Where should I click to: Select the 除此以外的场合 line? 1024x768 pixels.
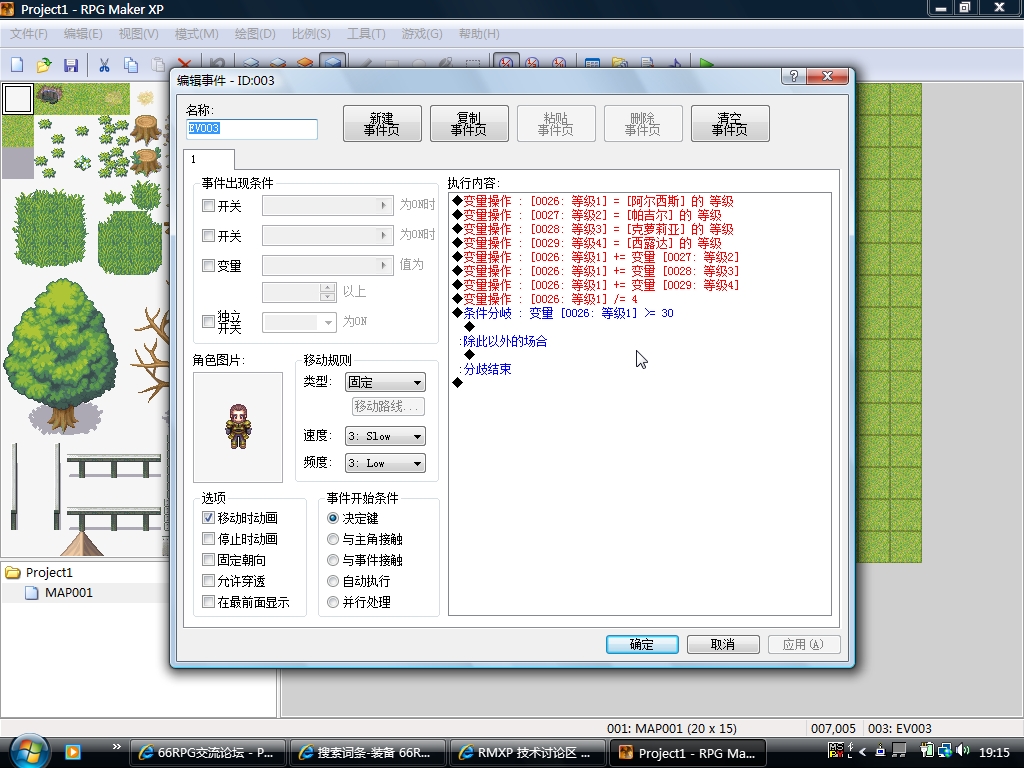click(503, 342)
